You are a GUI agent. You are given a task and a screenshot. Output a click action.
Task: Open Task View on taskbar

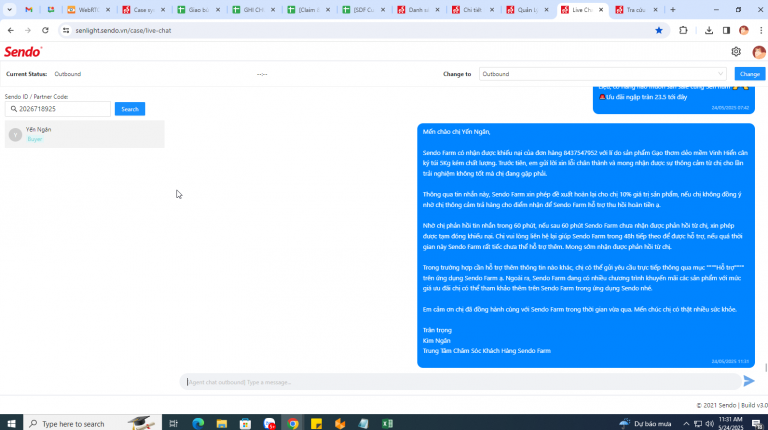(x=173, y=423)
